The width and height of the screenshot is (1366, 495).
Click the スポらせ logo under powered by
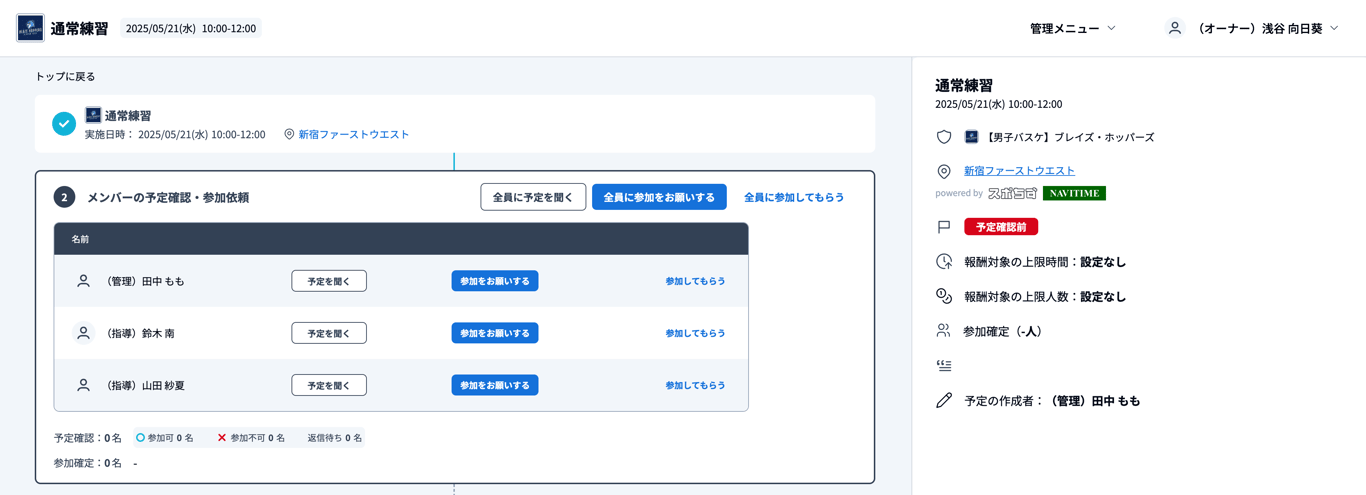tap(1013, 193)
